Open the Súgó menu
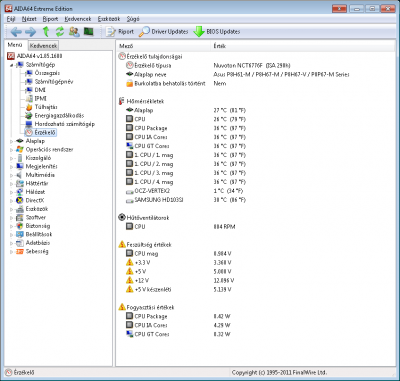 pyautogui.click(x=133, y=19)
